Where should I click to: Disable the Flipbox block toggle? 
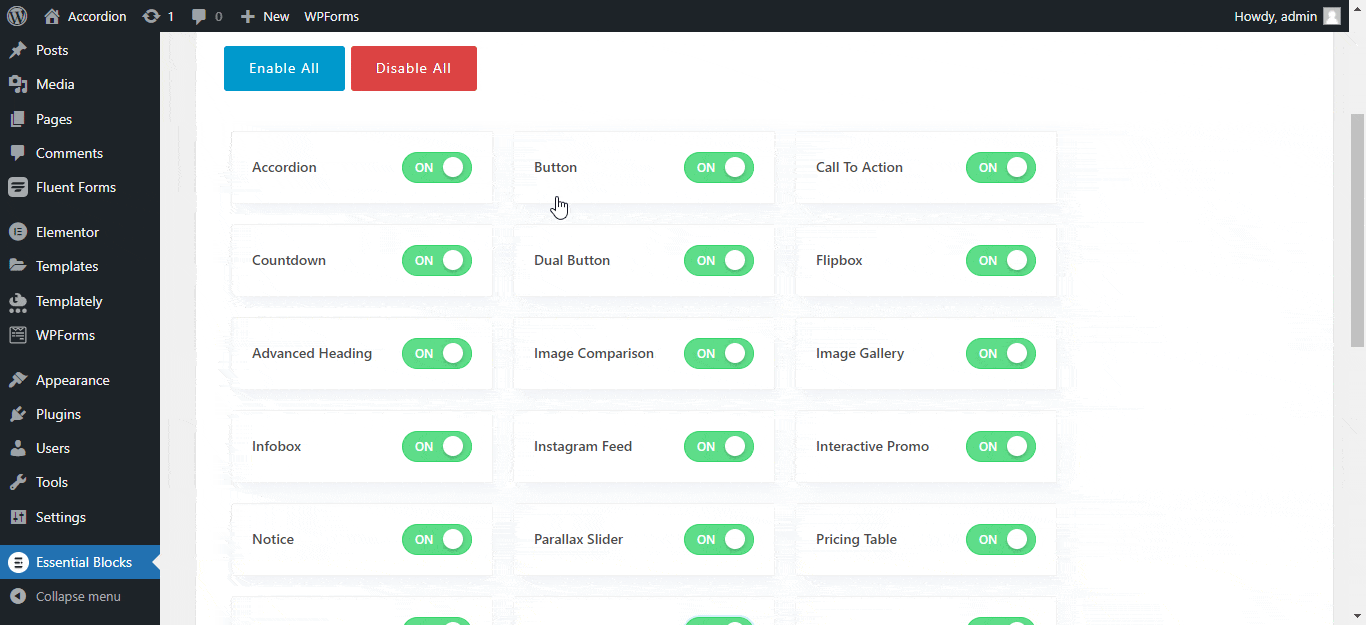(x=1001, y=260)
